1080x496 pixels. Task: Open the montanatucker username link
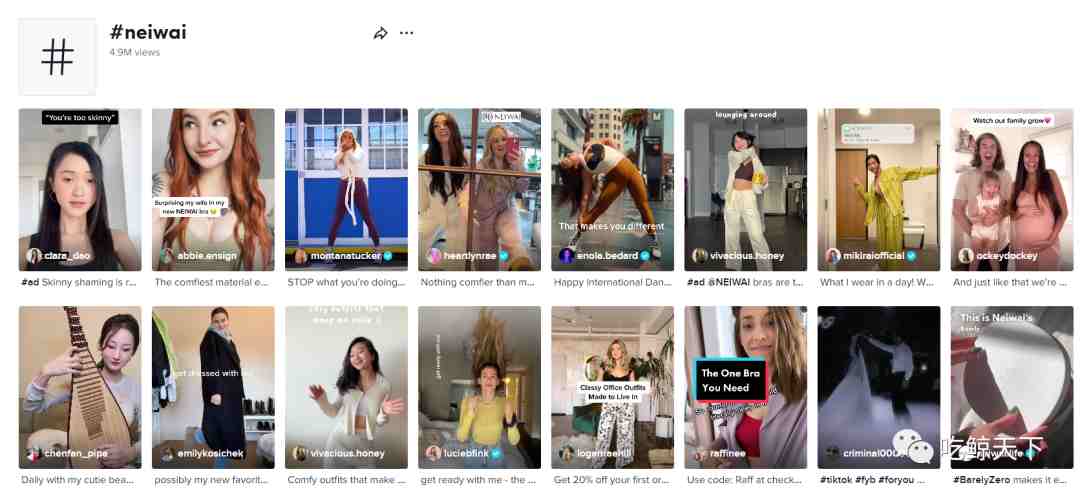346,256
